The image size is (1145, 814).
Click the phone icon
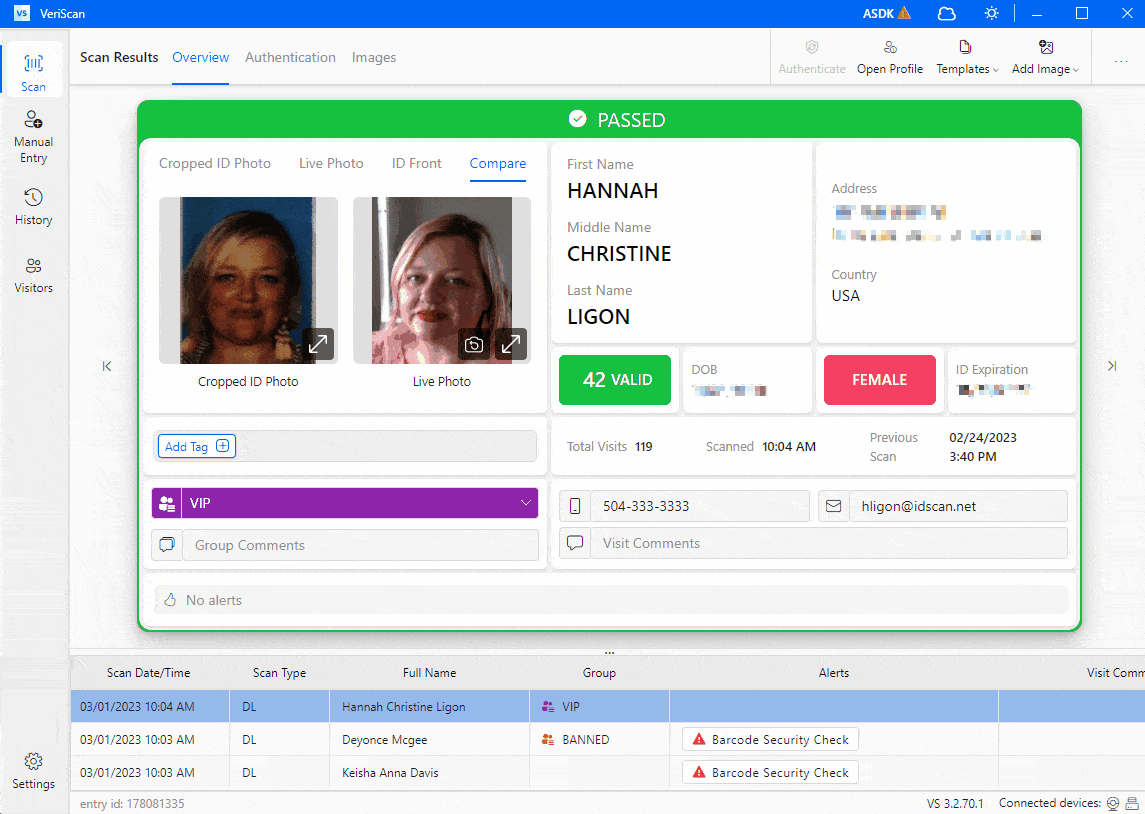coord(575,506)
